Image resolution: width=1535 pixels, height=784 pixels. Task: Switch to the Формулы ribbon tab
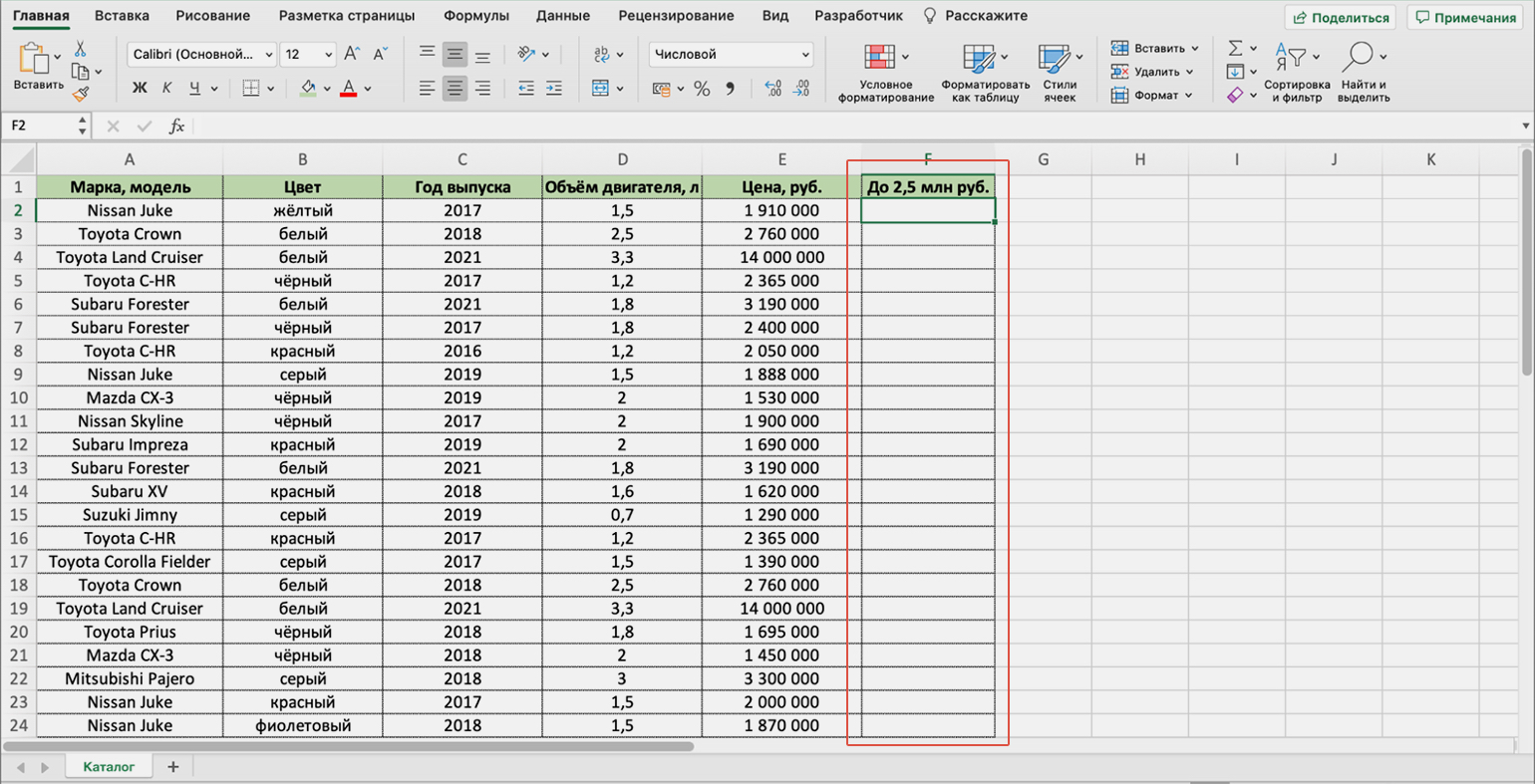pos(475,16)
